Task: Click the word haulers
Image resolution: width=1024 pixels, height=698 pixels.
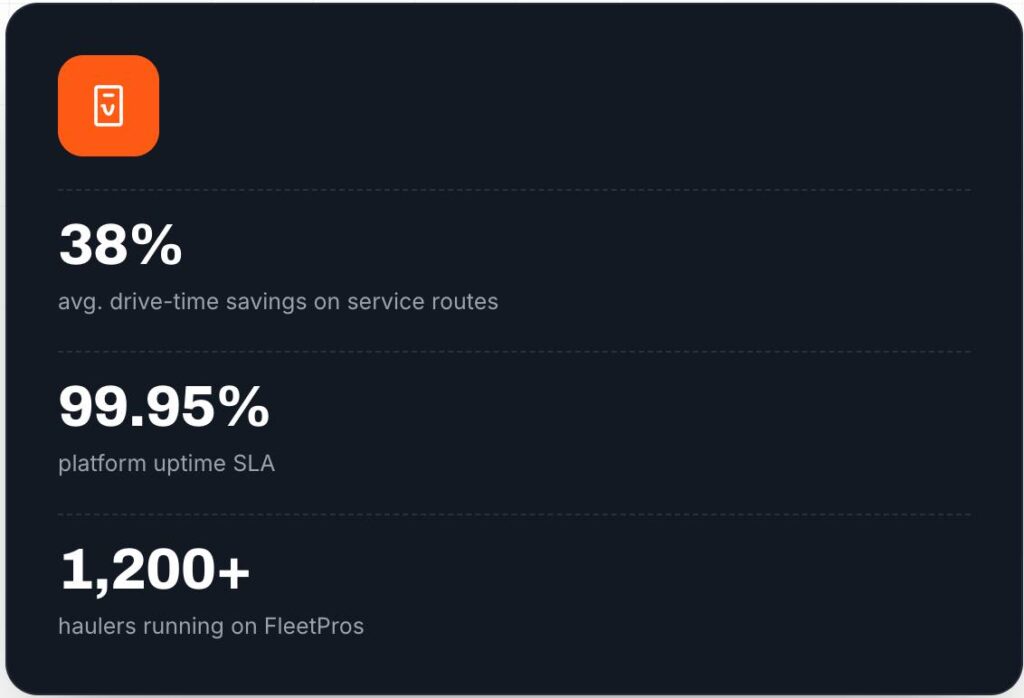Action: (97, 626)
